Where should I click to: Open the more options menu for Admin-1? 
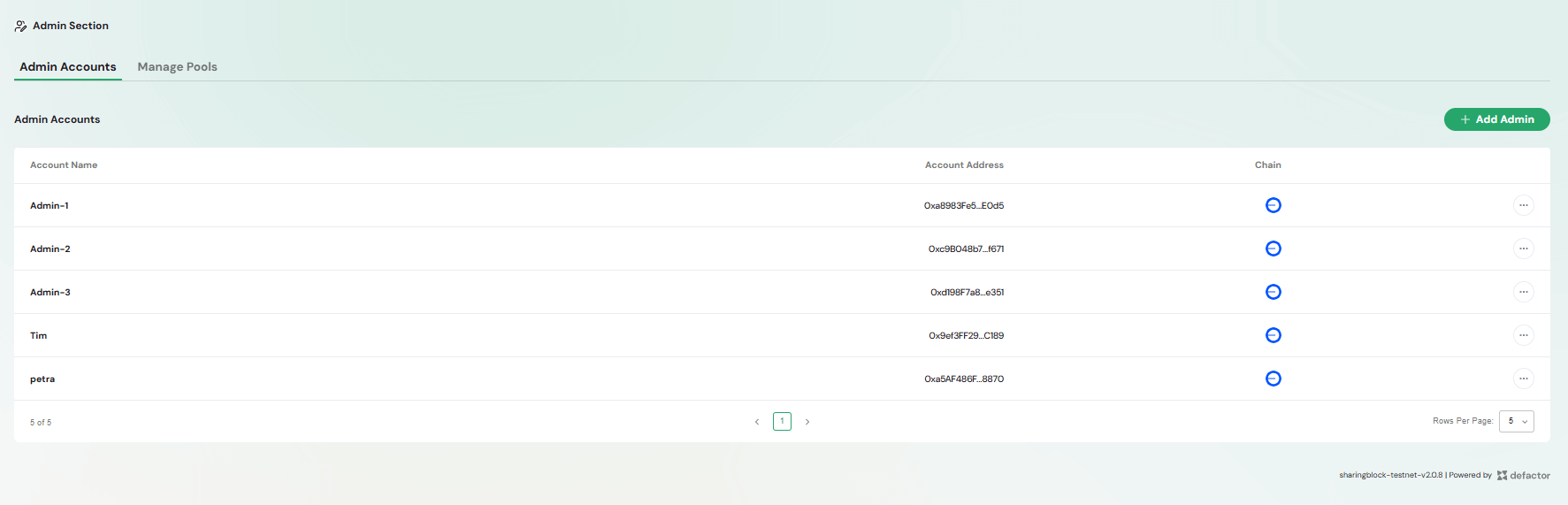tap(1523, 205)
